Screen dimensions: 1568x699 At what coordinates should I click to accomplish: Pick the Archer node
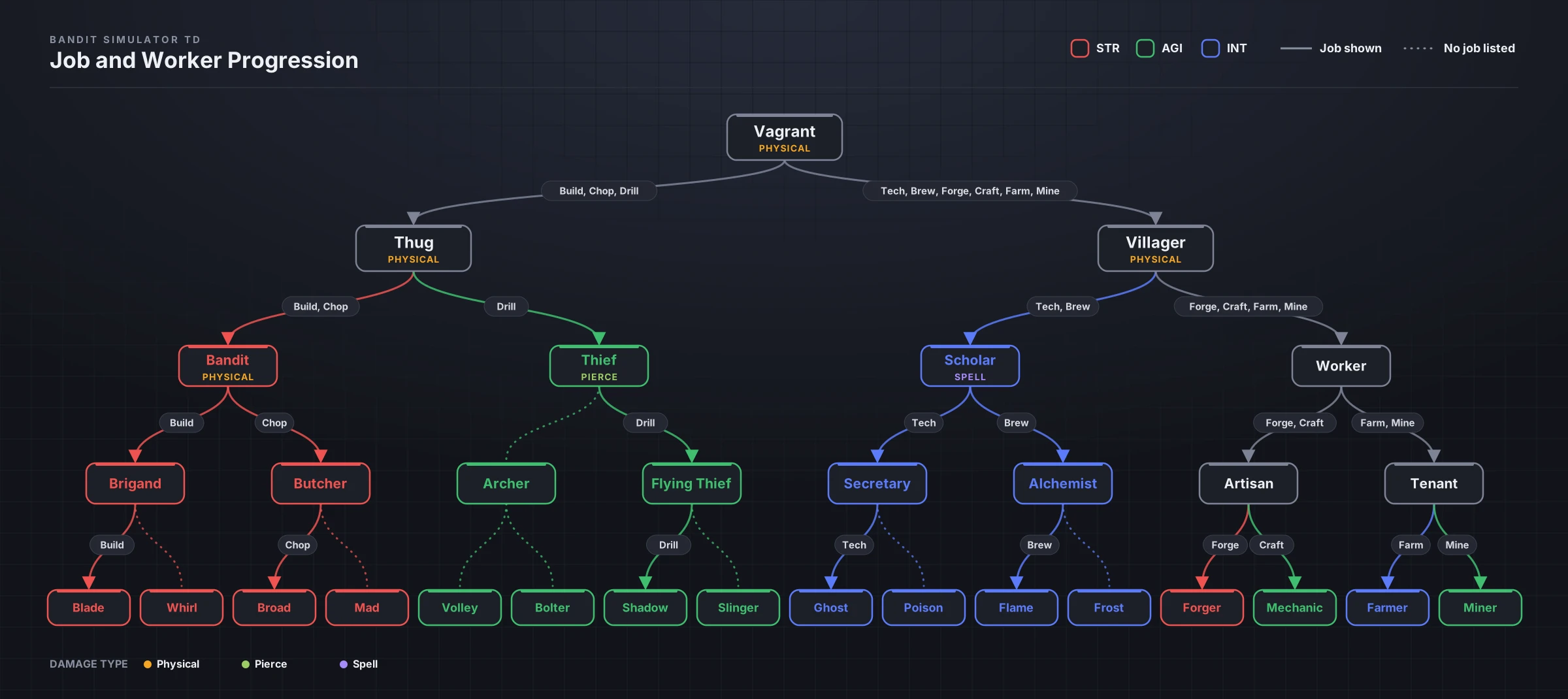coord(506,483)
